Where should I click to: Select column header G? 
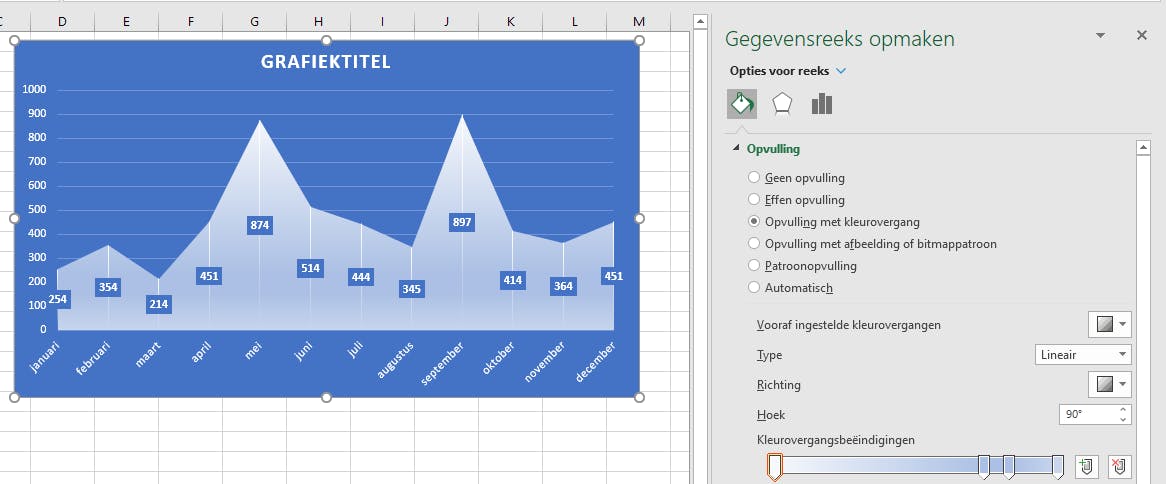[254, 22]
